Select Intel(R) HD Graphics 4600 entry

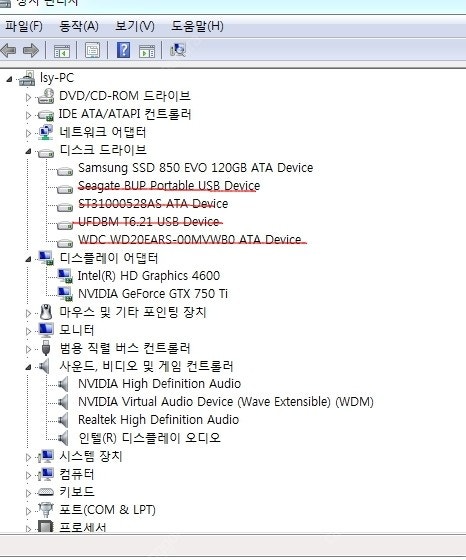pyautogui.click(x=149, y=276)
